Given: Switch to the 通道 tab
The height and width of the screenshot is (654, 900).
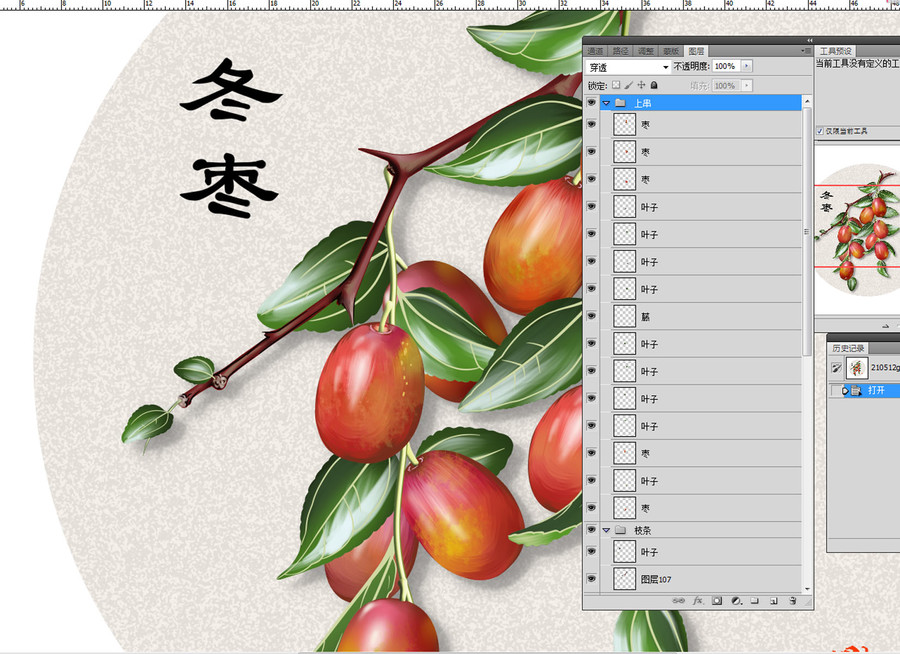Looking at the screenshot, I should (596, 51).
